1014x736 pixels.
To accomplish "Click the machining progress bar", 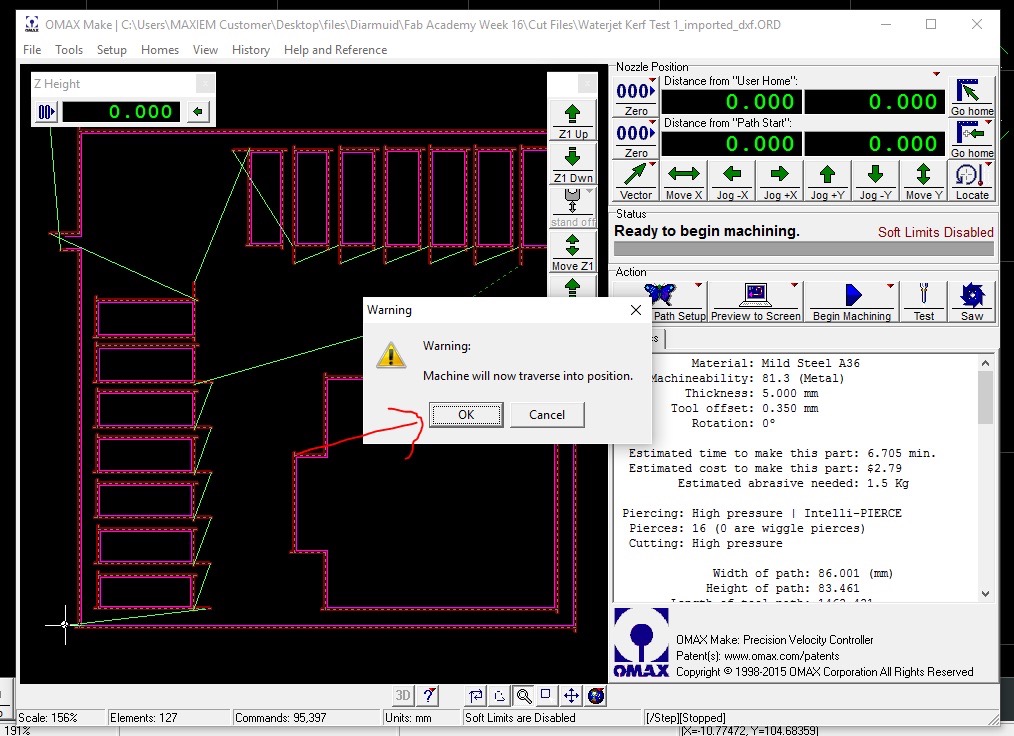I will click(804, 249).
